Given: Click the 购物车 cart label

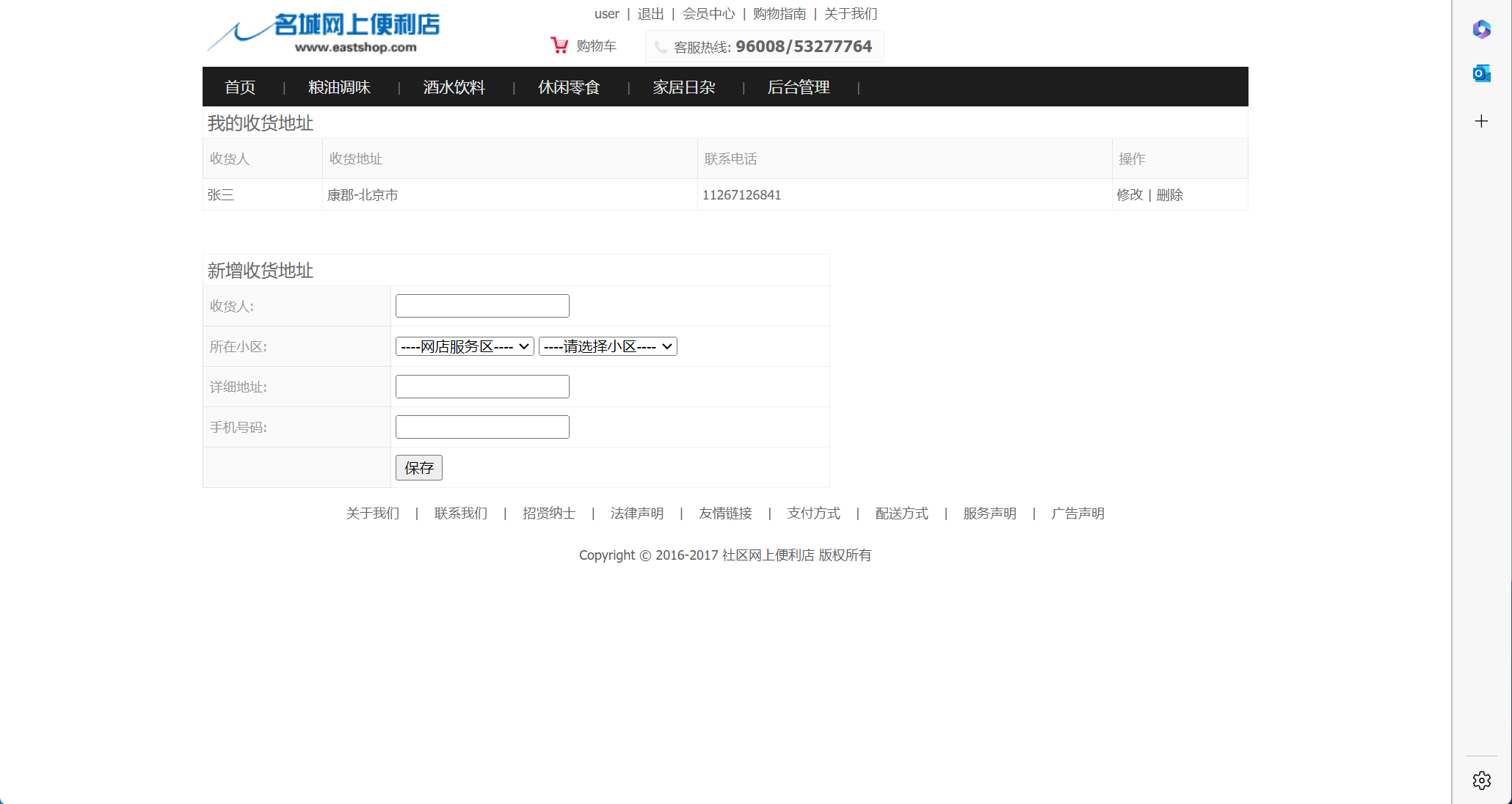Looking at the screenshot, I should point(597,45).
